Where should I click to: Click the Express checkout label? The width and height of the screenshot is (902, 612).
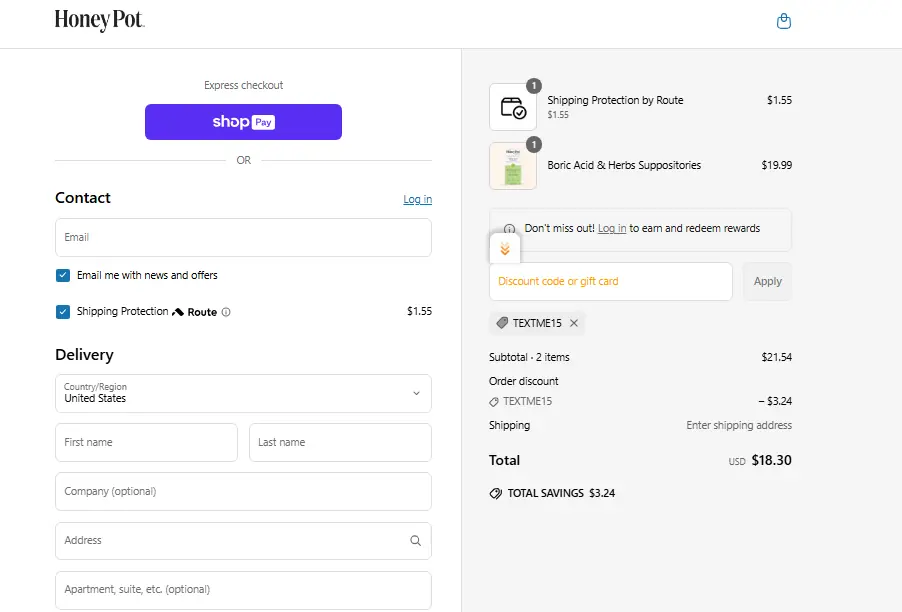click(x=243, y=85)
